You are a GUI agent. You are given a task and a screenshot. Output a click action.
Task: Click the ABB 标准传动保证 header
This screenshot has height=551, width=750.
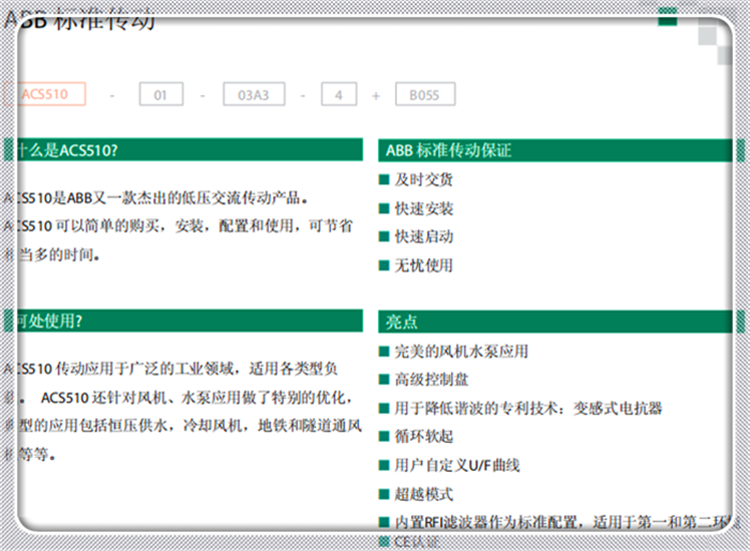[x=561, y=150]
